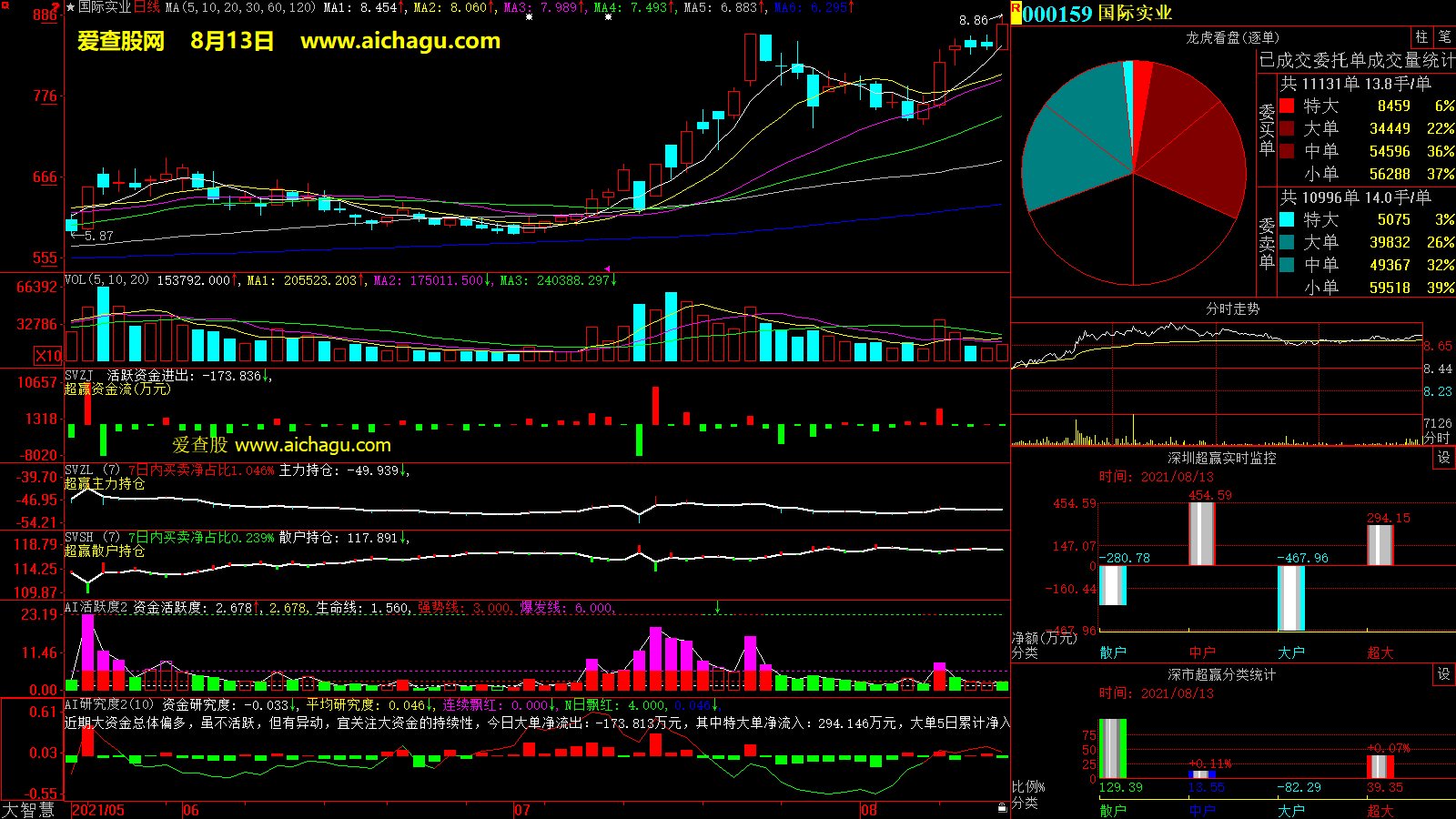1456x819 pixels.
Task: Click the X10 volume scale indicator
Action: [x=48, y=356]
